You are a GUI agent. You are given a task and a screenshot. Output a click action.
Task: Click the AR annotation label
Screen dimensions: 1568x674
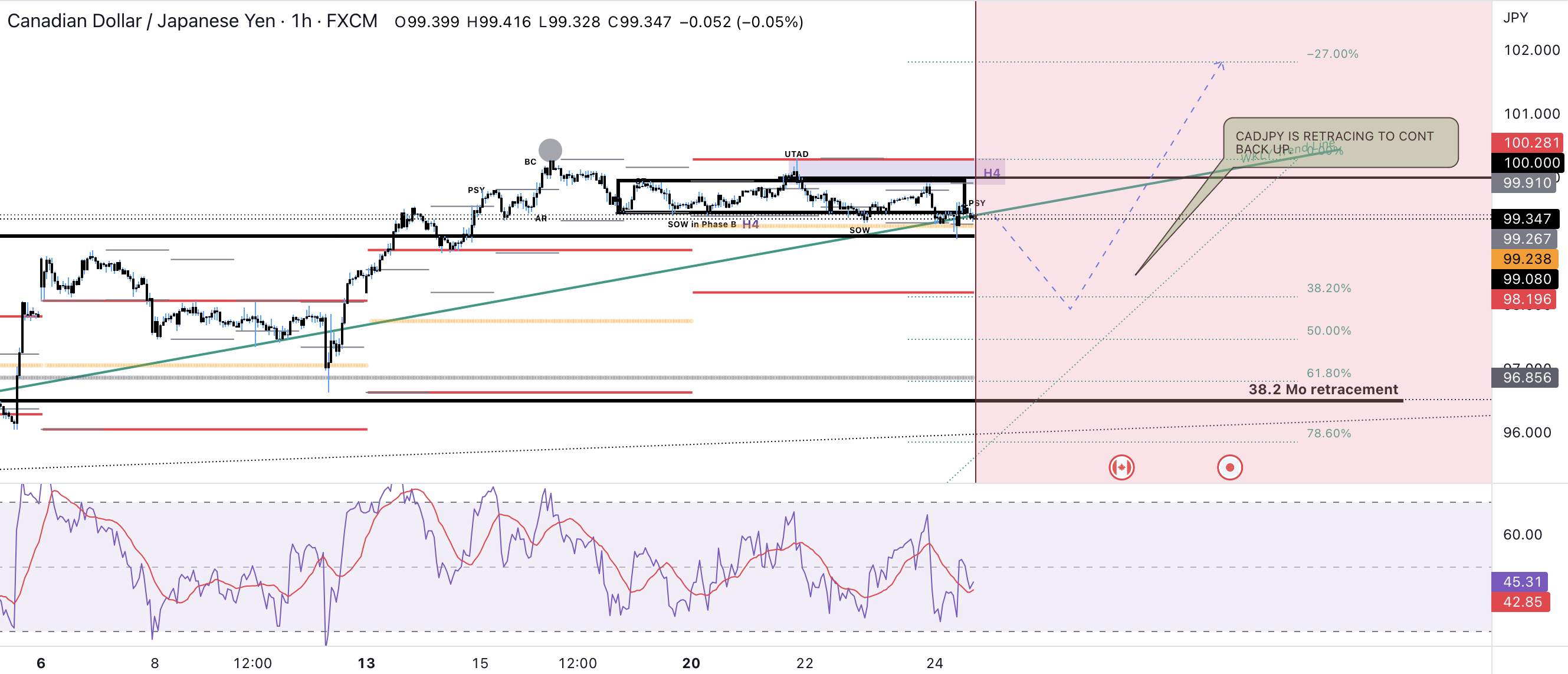[x=541, y=218]
